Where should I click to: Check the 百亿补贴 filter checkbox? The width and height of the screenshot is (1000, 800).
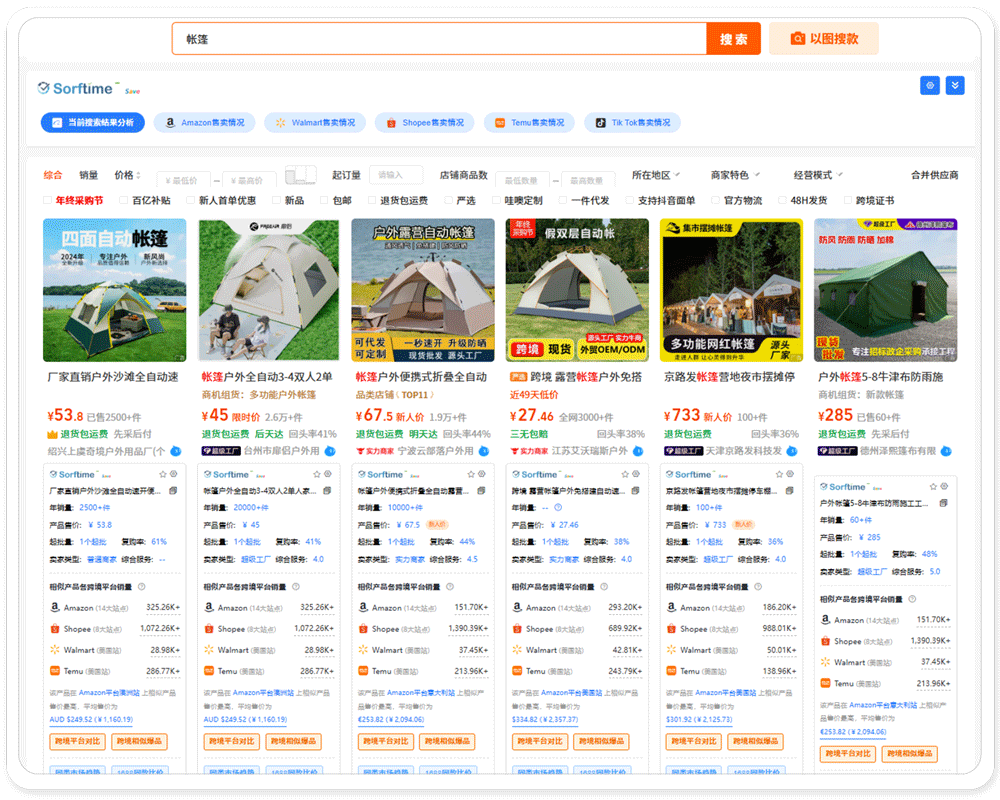pos(123,199)
